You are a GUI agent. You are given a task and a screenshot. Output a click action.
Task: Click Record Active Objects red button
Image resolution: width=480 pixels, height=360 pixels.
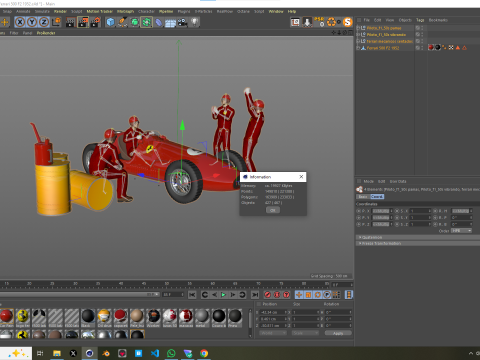267,295
